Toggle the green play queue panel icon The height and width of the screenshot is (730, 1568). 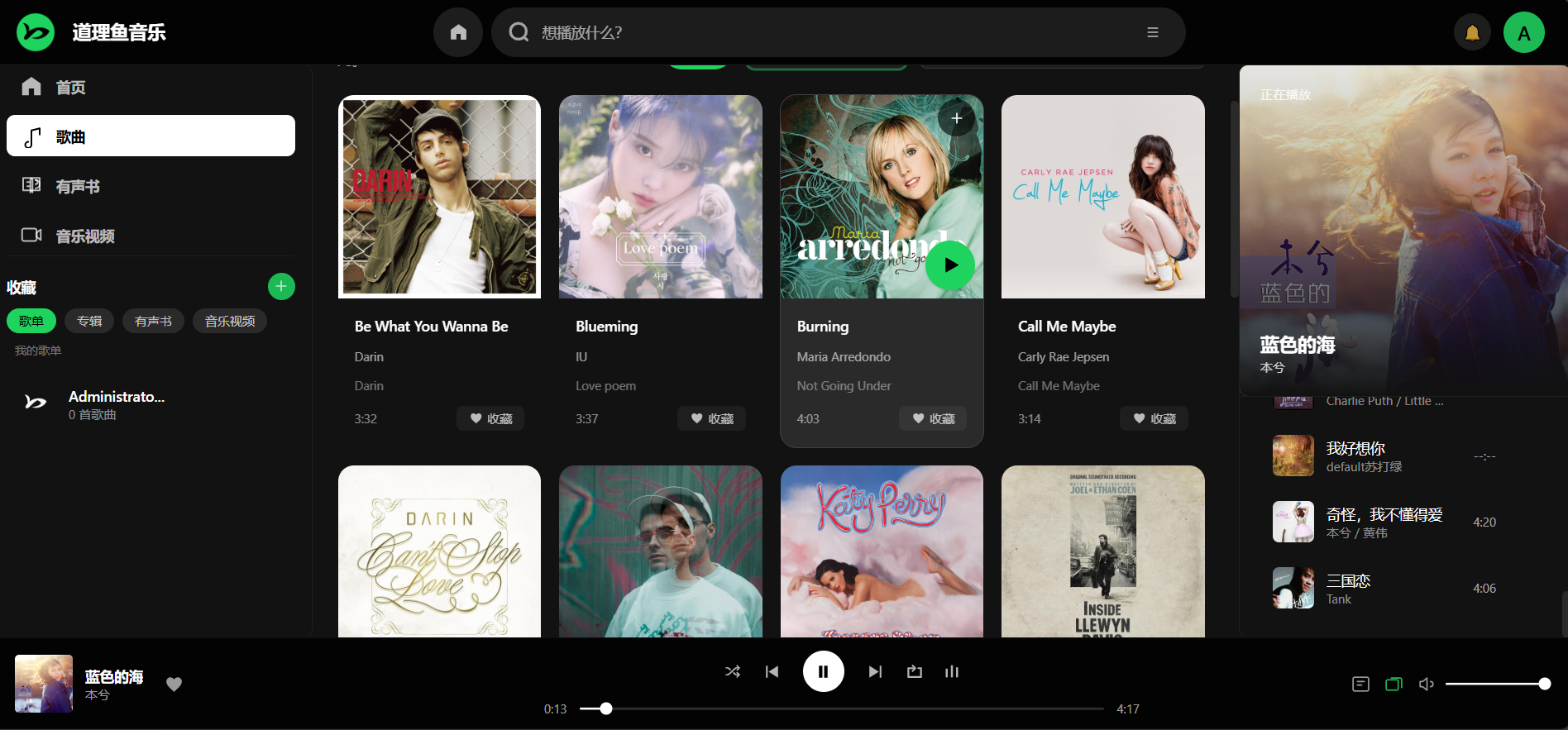1394,684
